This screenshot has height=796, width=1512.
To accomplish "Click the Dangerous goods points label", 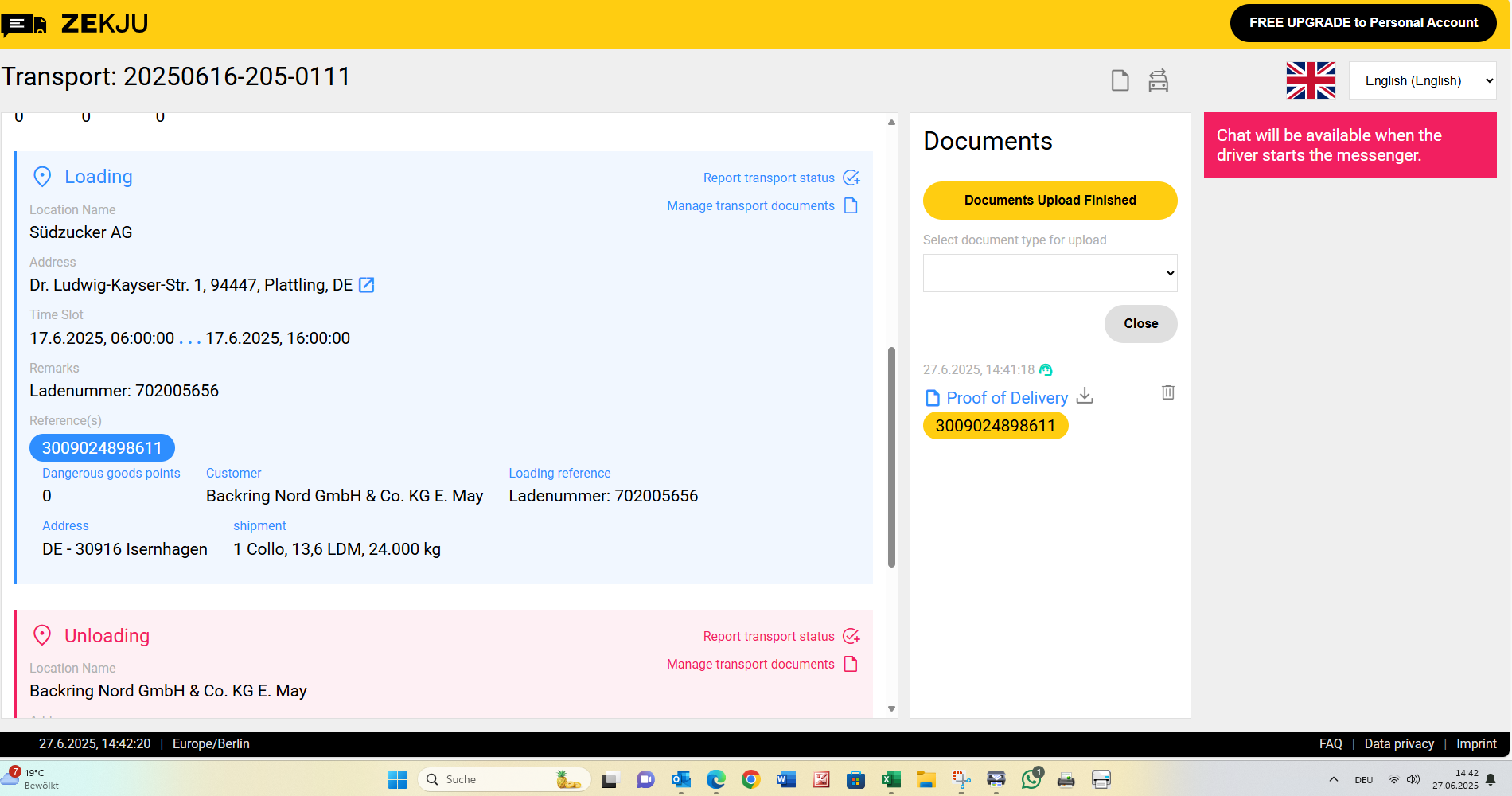I will (x=111, y=473).
